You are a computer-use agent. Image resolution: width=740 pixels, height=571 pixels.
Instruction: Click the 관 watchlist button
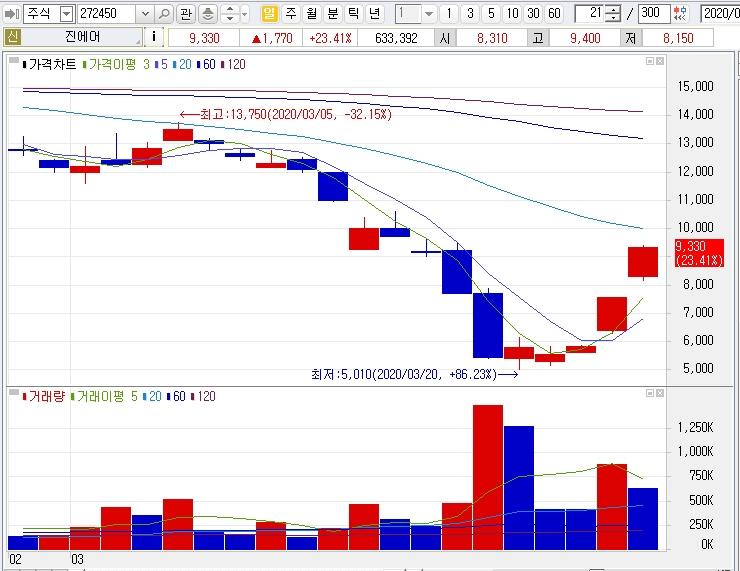click(x=186, y=14)
